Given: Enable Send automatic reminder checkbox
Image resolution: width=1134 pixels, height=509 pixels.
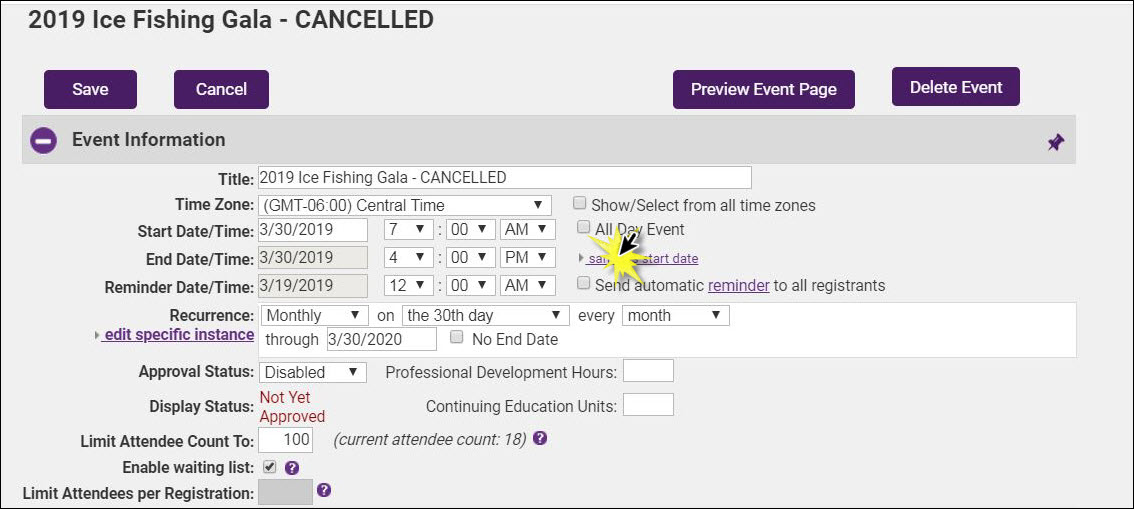Looking at the screenshot, I should 584,284.
